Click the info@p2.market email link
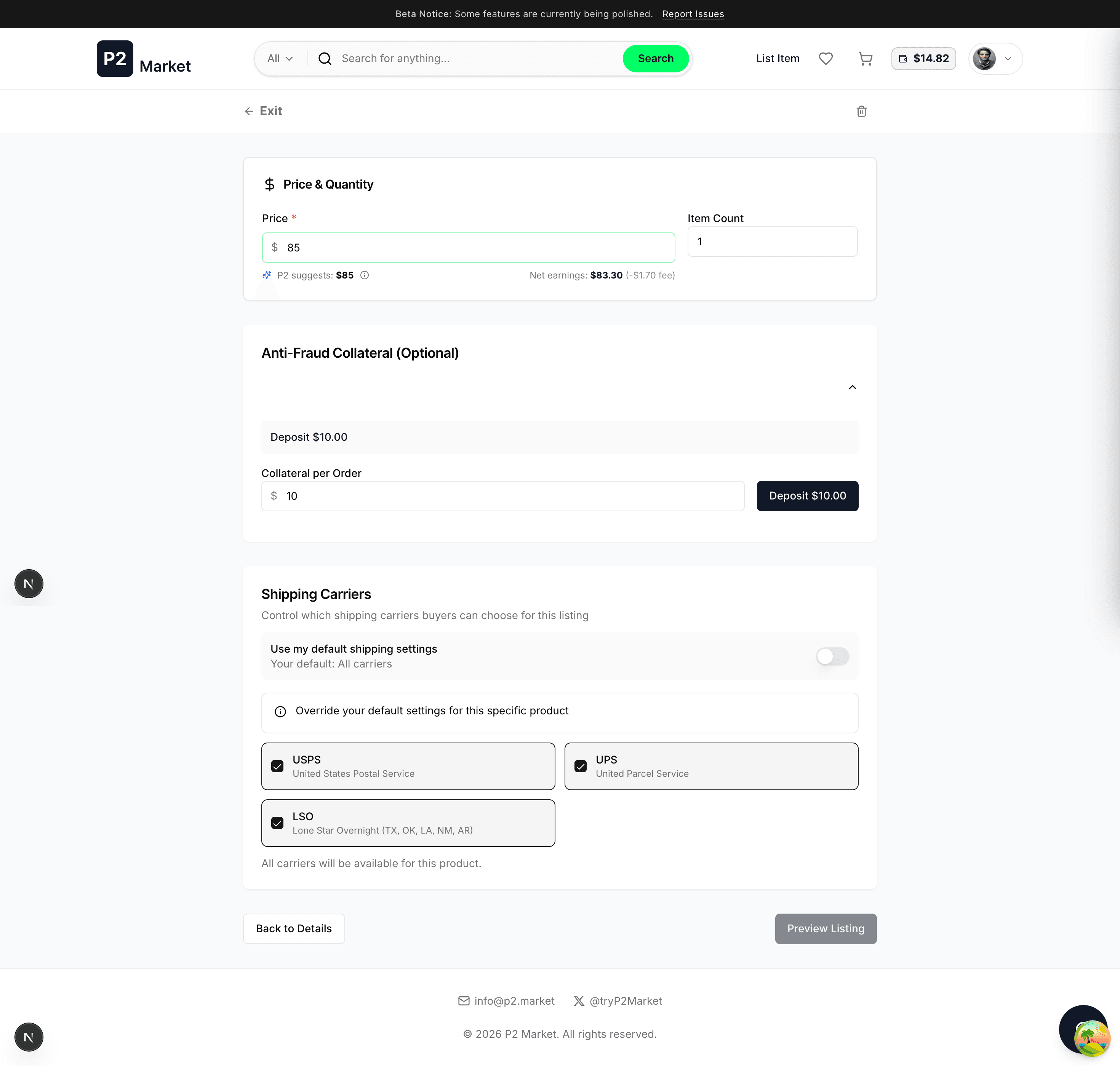 pyautogui.click(x=514, y=1000)
